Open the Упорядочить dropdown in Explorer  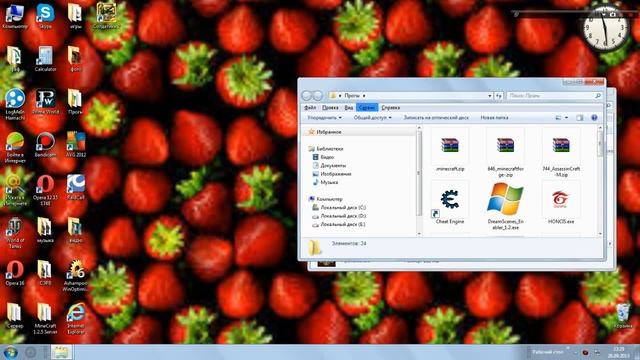point(324,118)
